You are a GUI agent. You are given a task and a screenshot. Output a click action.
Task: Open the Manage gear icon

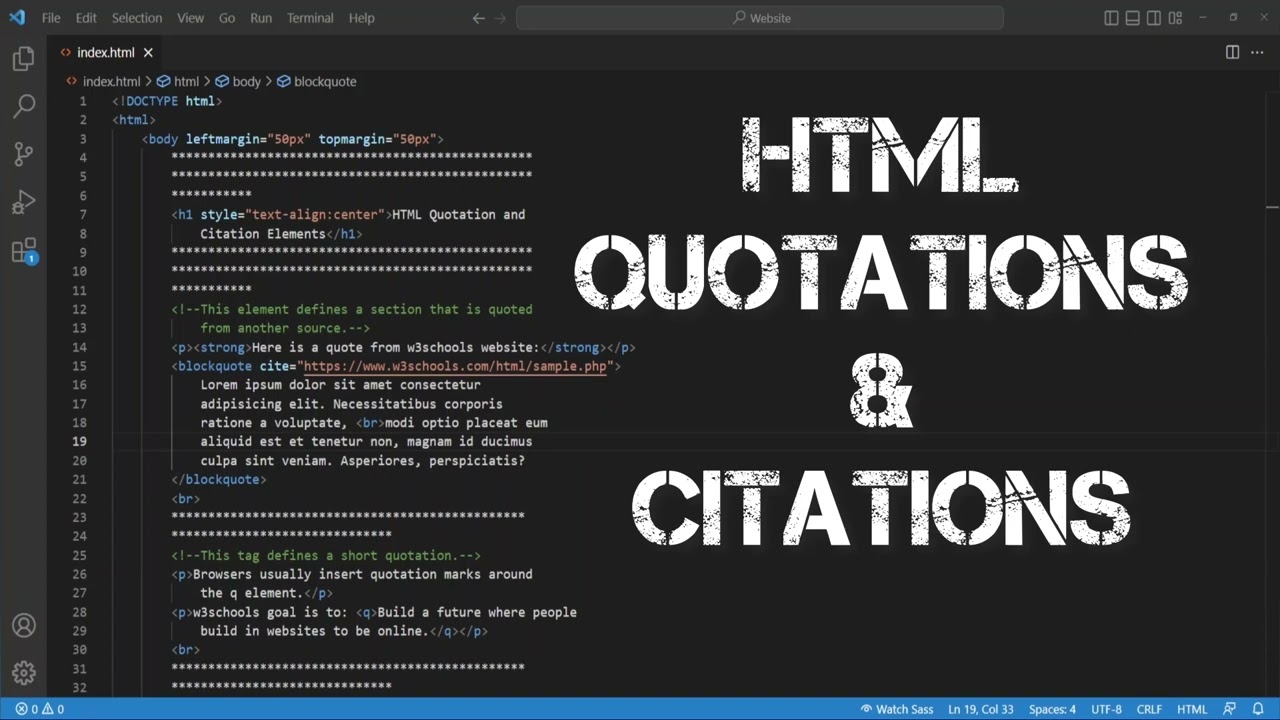point(23,673)
